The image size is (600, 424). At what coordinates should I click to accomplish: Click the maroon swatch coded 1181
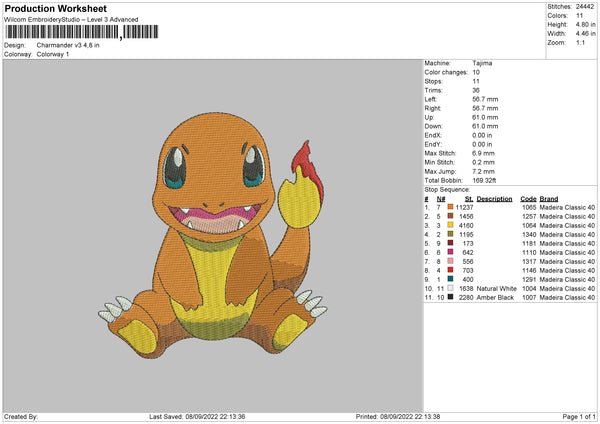[449, 243]
